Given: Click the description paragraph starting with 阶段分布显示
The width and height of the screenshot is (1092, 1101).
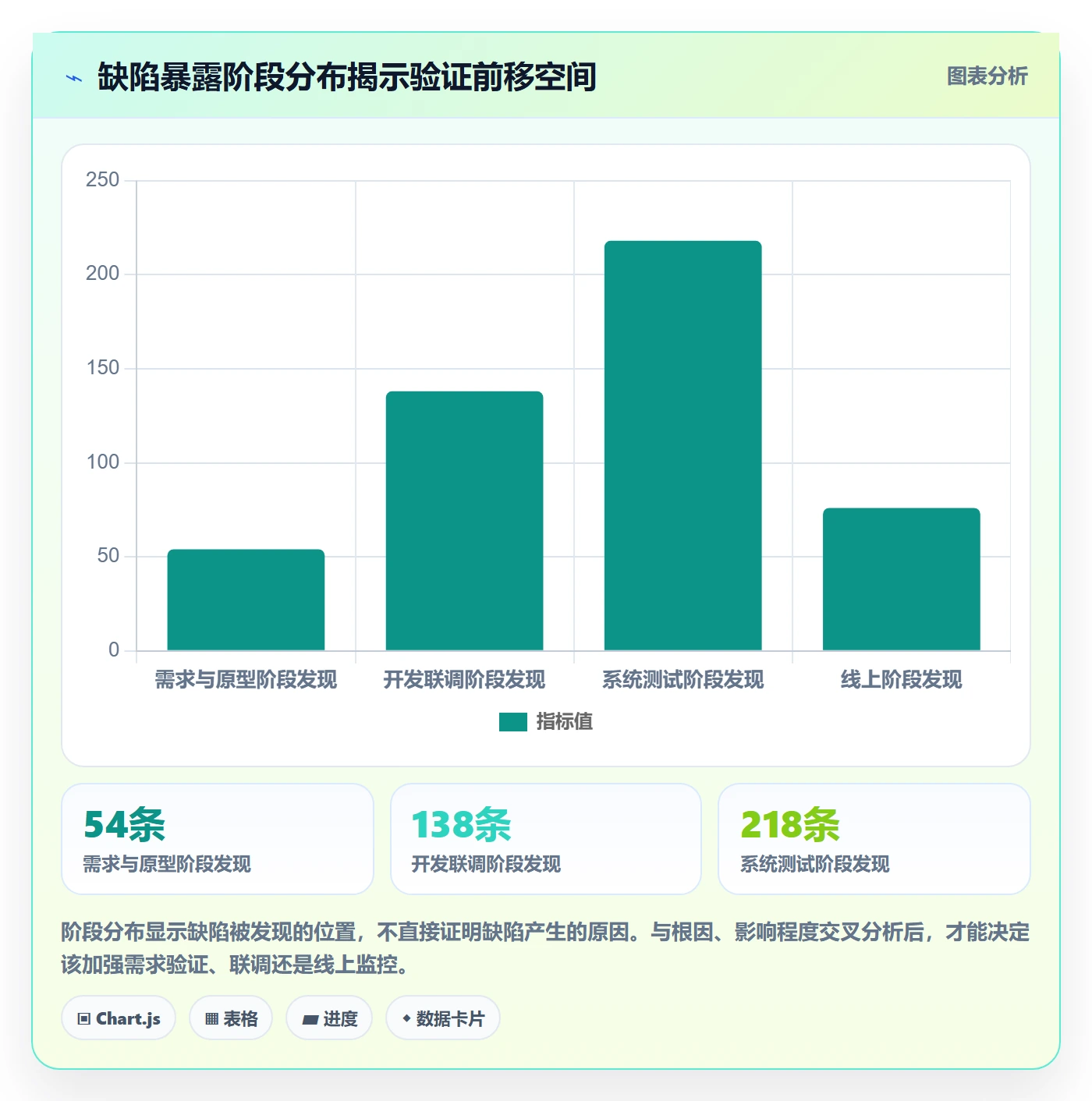Looking at the screenshot, I should (546, 948).
